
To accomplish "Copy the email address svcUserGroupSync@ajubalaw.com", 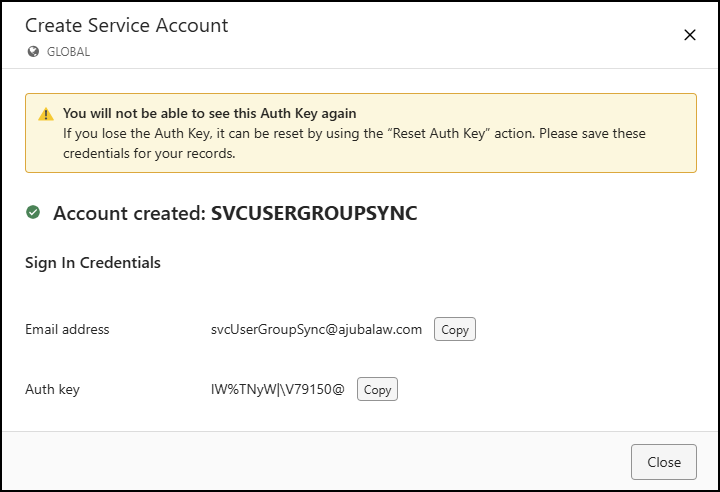I will click(455, 329).
